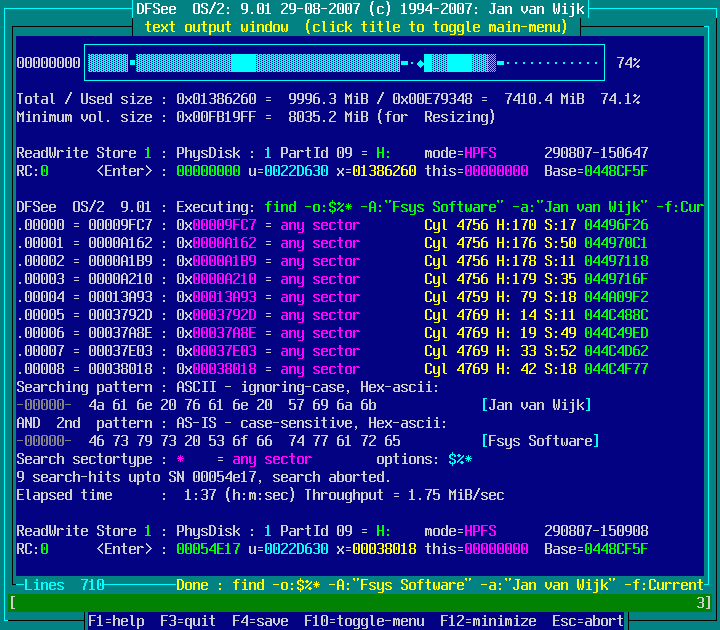This screenshot has width=720, height=630.
Task: Click text output window title to toggle main-menu
Action: pyautogui.click(x=356, y=27)
